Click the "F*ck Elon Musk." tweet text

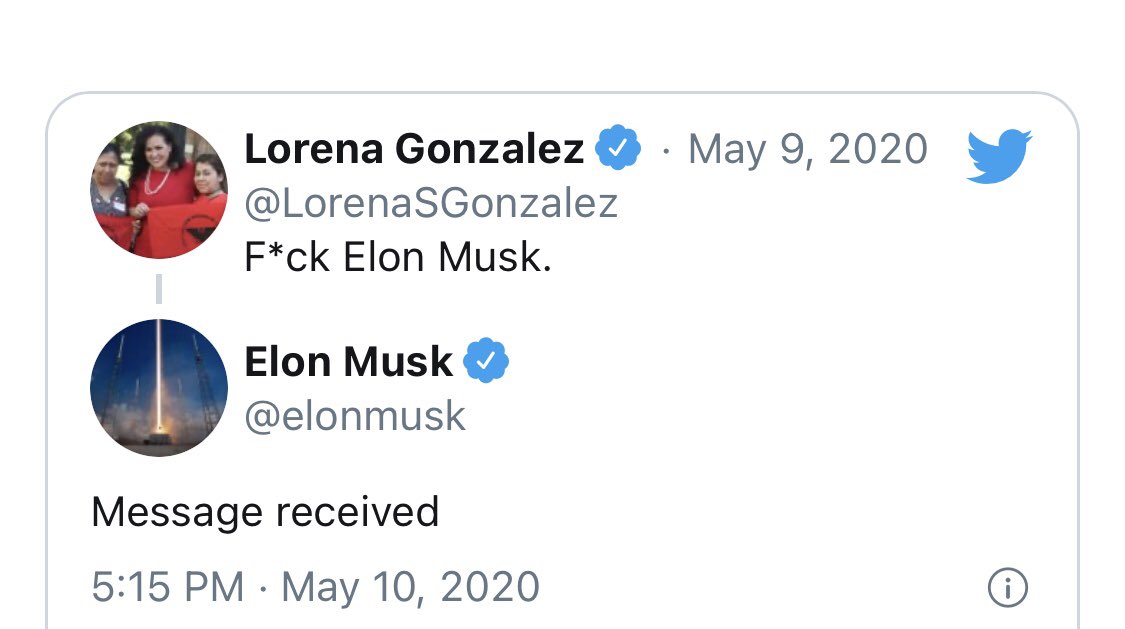[398, 258]
